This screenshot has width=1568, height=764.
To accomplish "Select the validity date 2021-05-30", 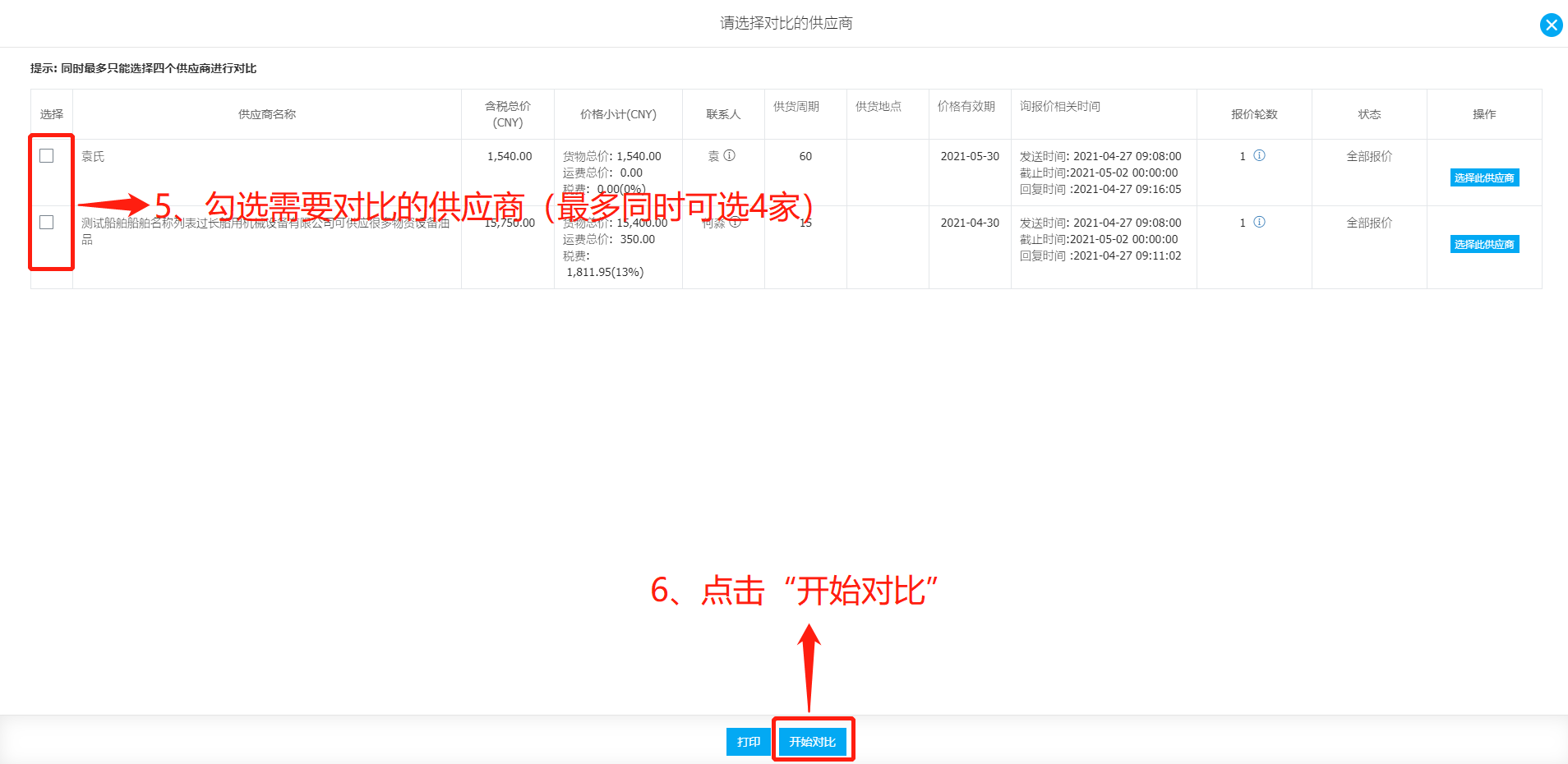I will tap(970, 156).
